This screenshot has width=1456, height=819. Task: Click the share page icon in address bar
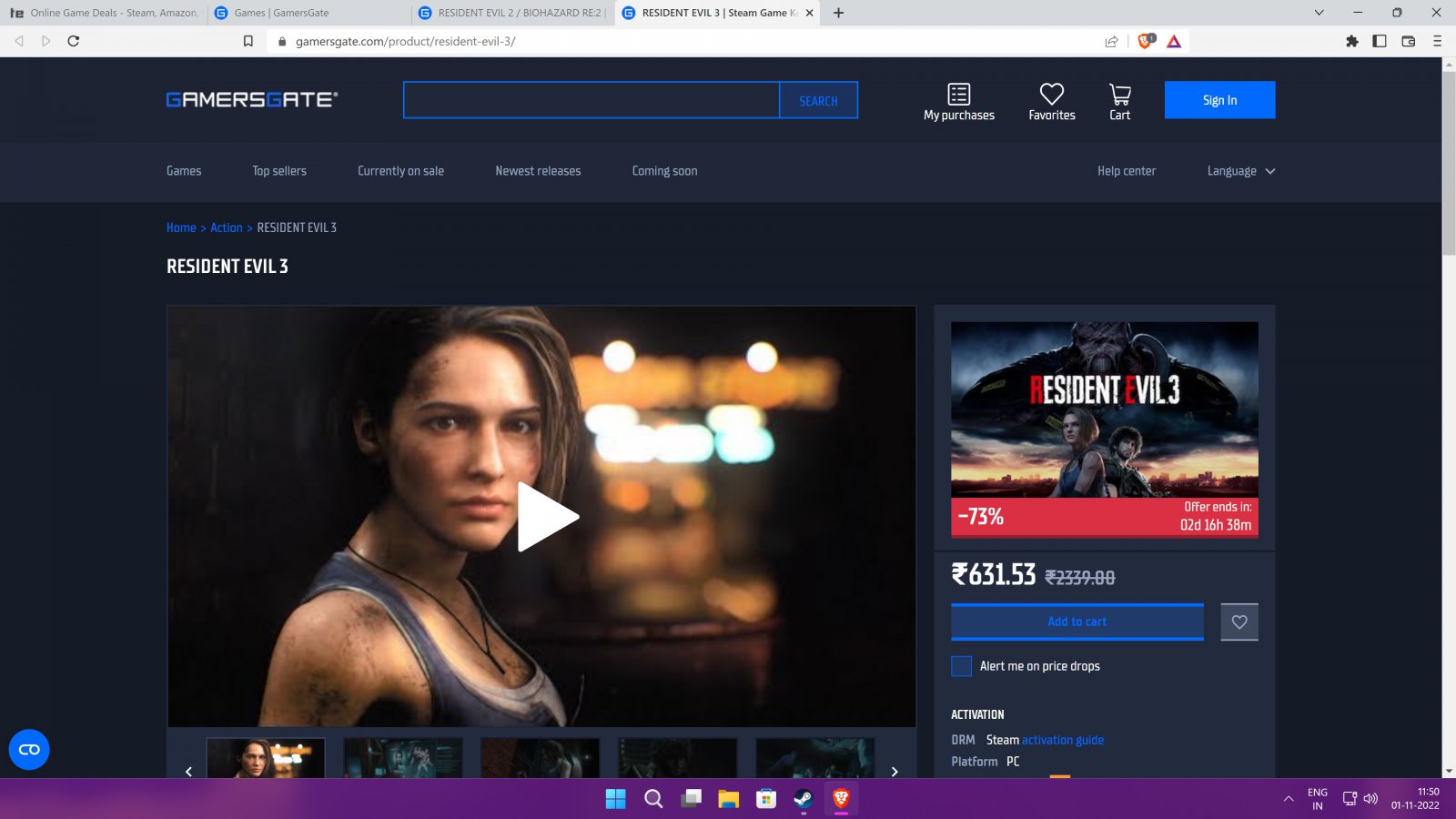click(1111, 41)
